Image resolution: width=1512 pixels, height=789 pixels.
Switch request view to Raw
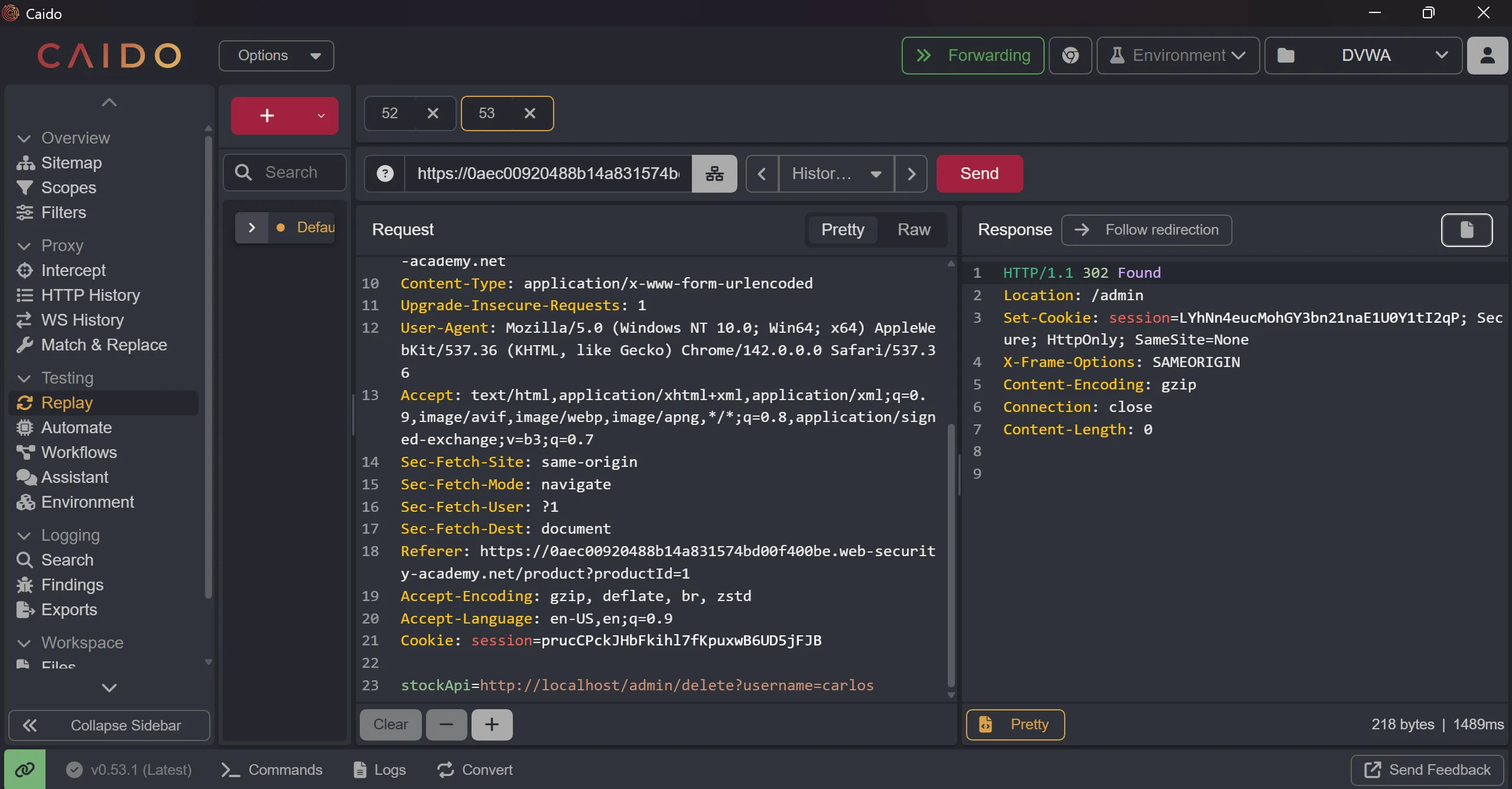click(x=913, y=230)
